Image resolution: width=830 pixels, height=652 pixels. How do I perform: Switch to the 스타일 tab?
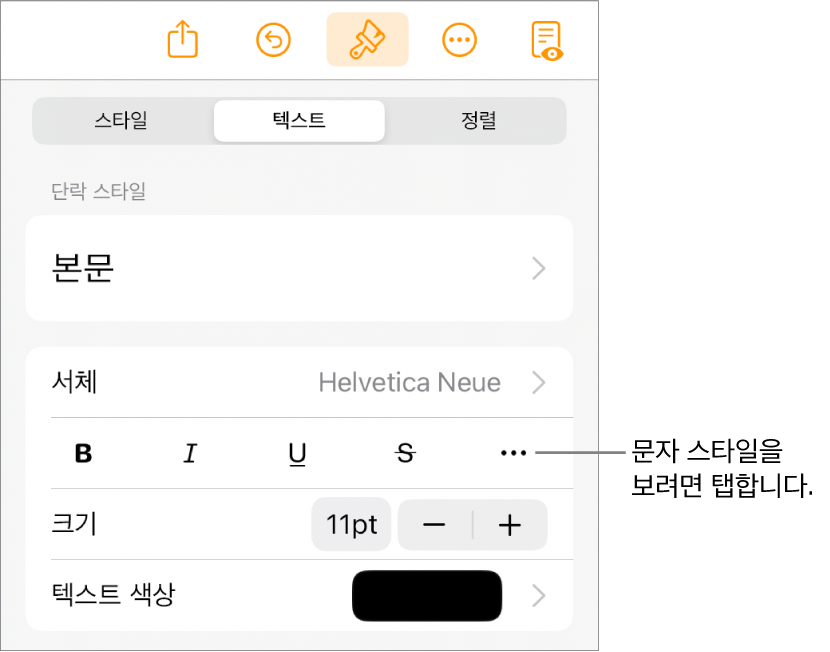coord(121,121)
